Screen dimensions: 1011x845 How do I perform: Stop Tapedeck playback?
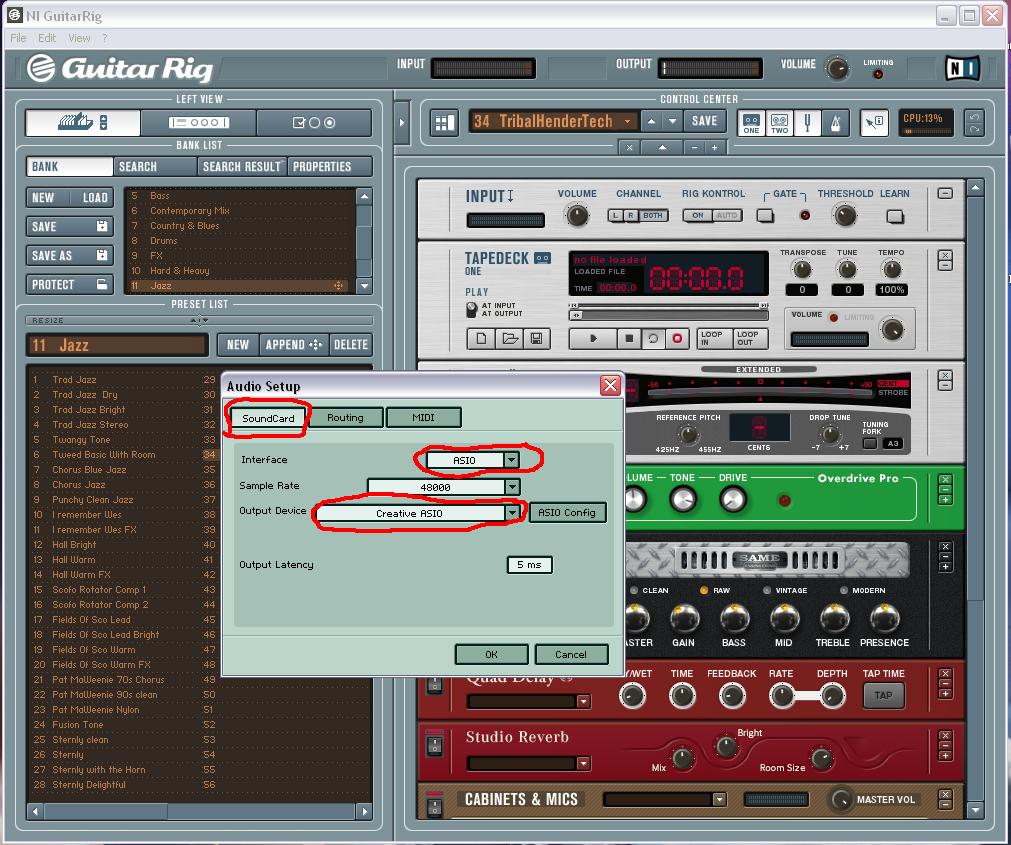click(629, 338)
